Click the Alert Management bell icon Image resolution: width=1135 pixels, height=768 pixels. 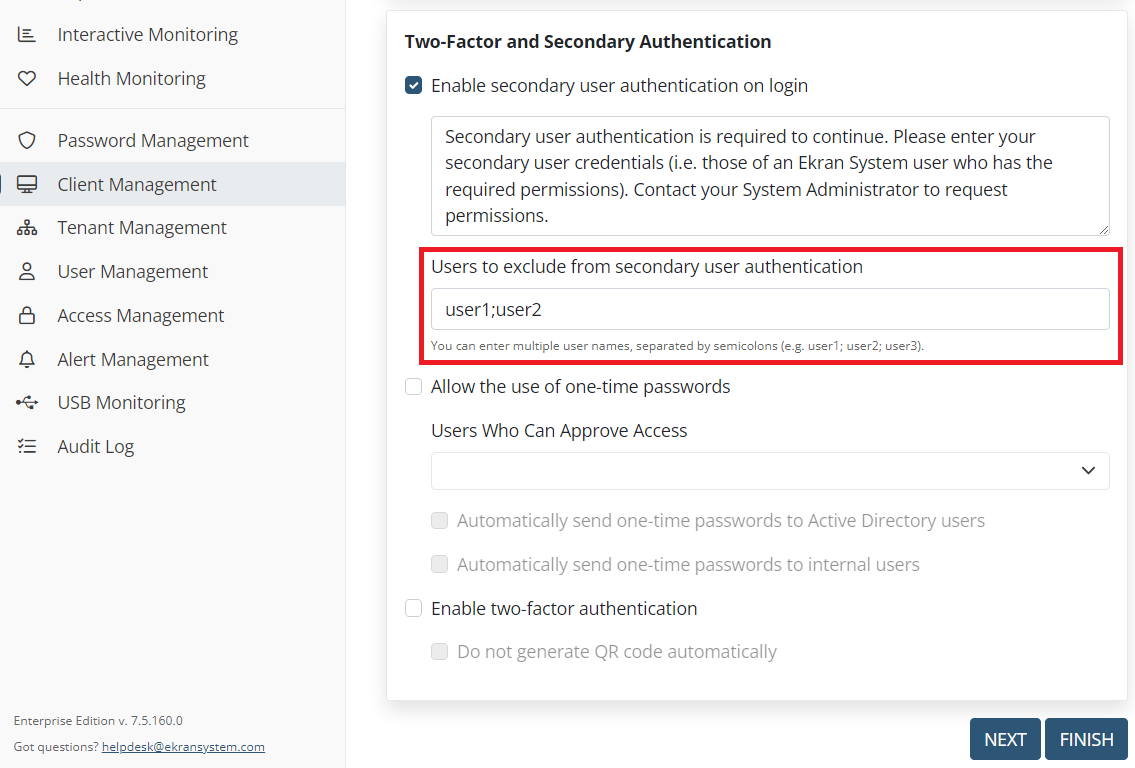(27, 360)
